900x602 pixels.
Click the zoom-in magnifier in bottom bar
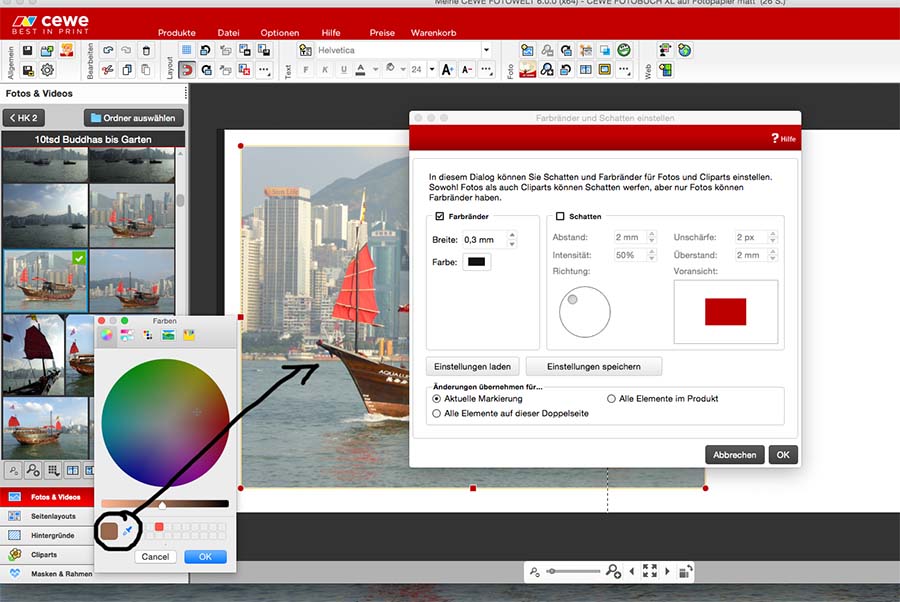pos(613,571)
